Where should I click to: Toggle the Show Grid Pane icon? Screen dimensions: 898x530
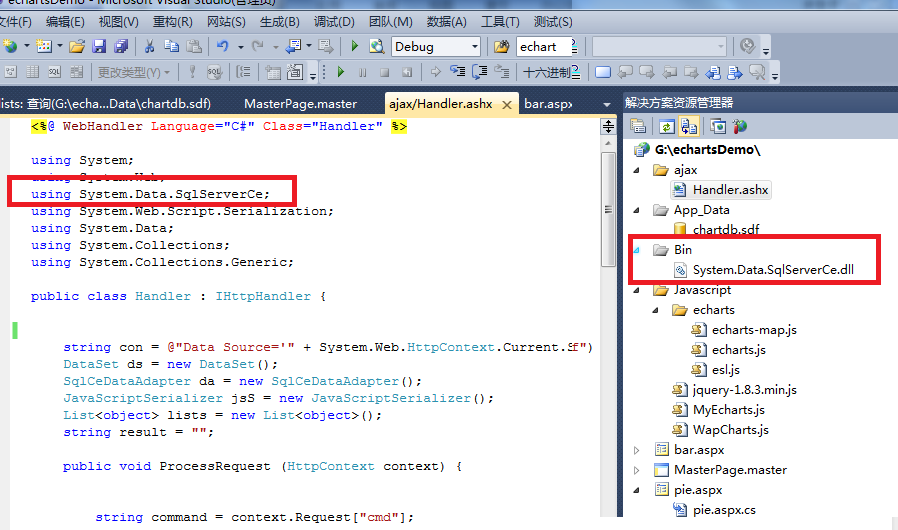click(x=33, y=72)
